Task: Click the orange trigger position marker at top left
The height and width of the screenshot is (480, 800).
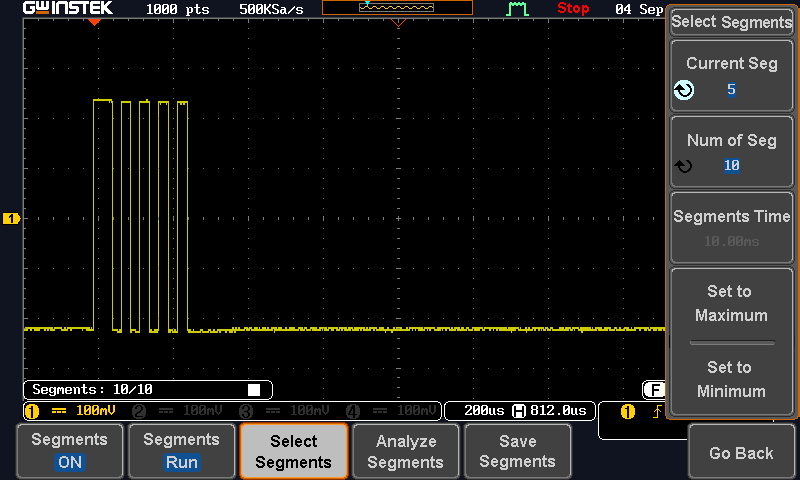Action: click(x=94, y=21)
